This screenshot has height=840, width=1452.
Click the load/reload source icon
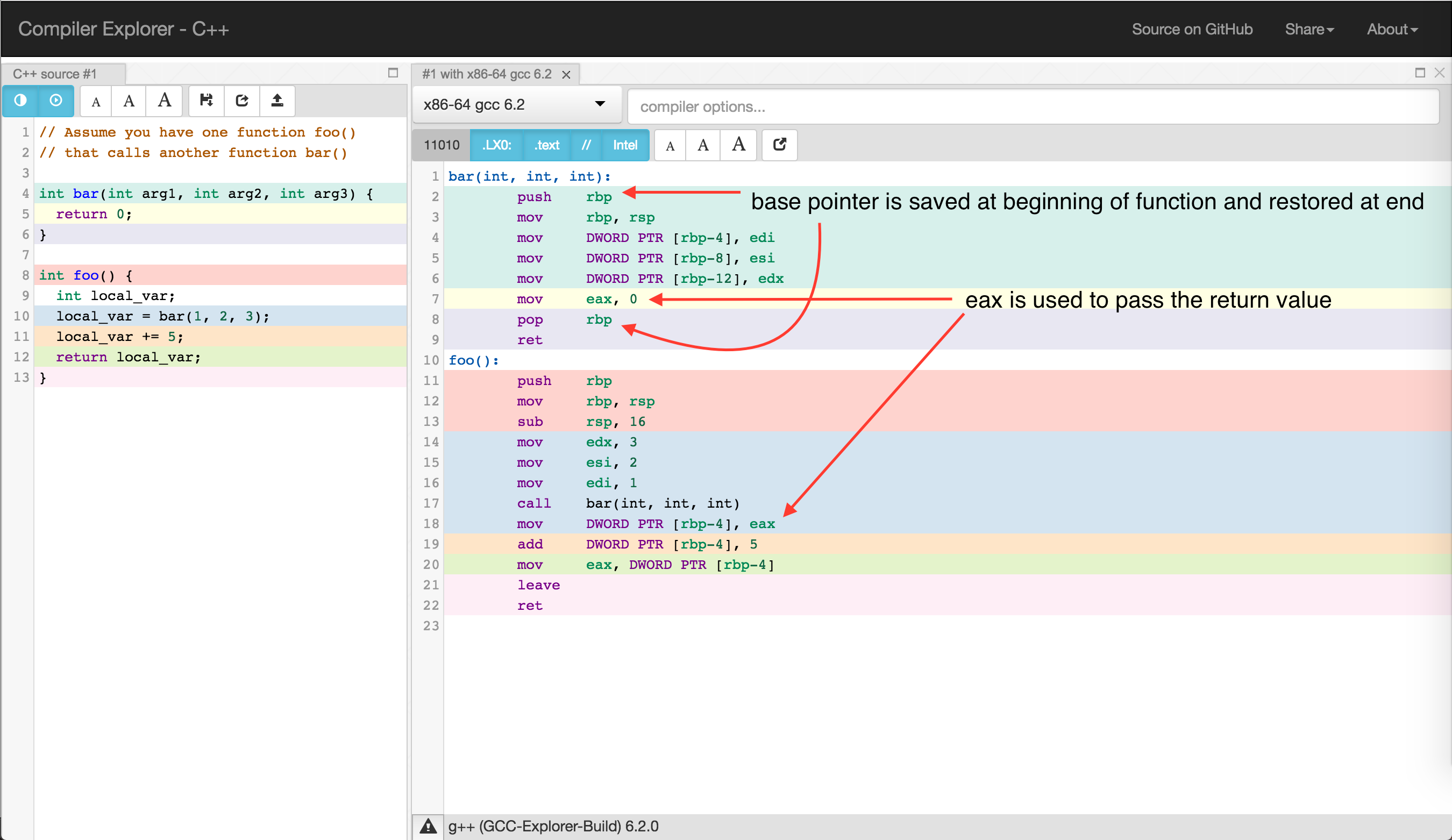tap(241, 100)
